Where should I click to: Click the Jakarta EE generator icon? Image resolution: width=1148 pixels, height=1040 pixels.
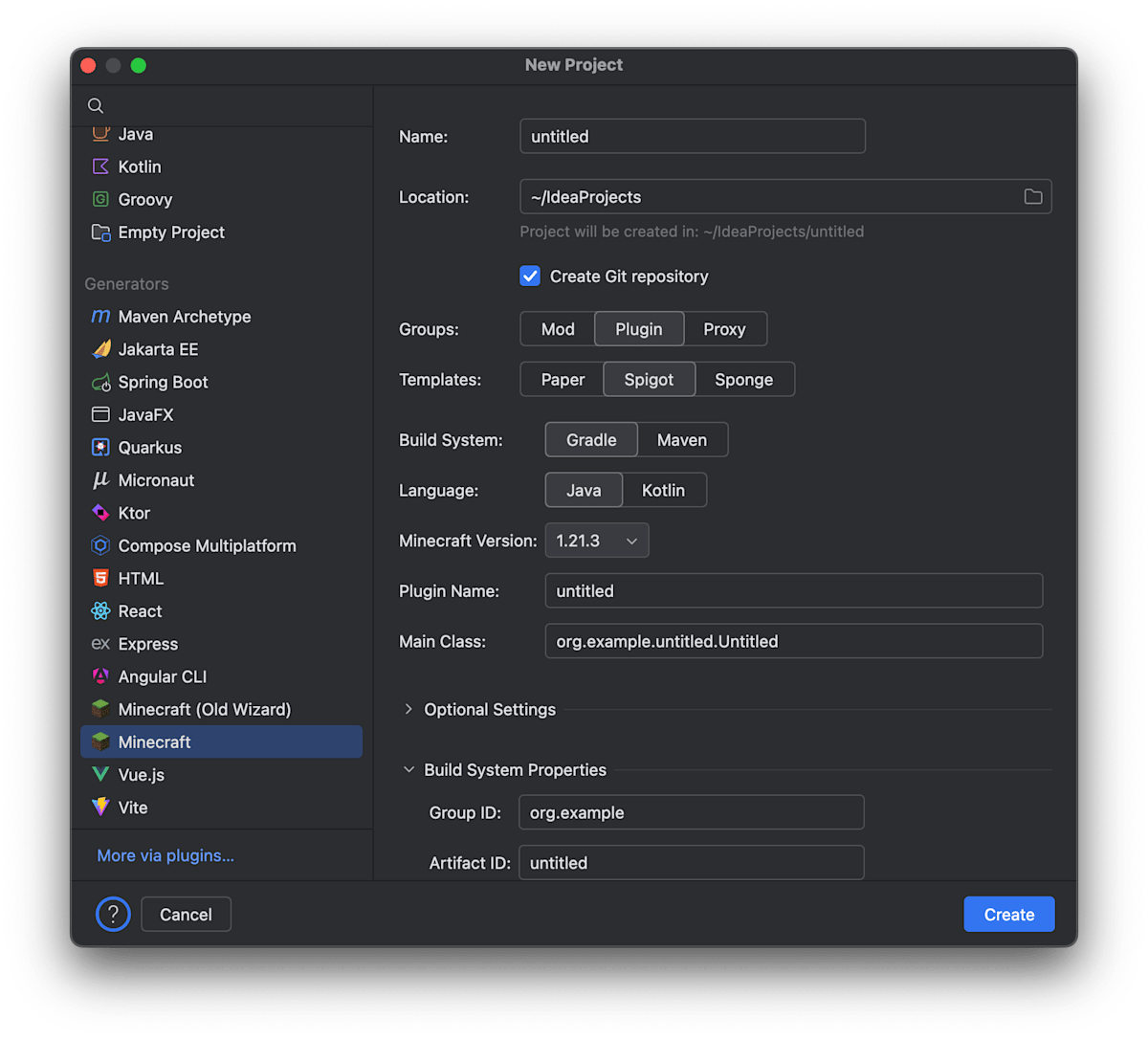coord(100,349)
